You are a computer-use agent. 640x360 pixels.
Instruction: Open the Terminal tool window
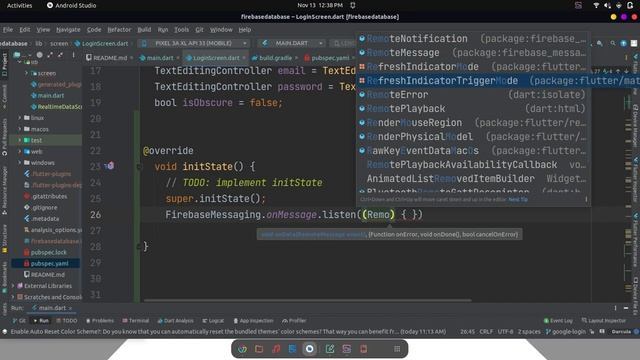[136, 321]
